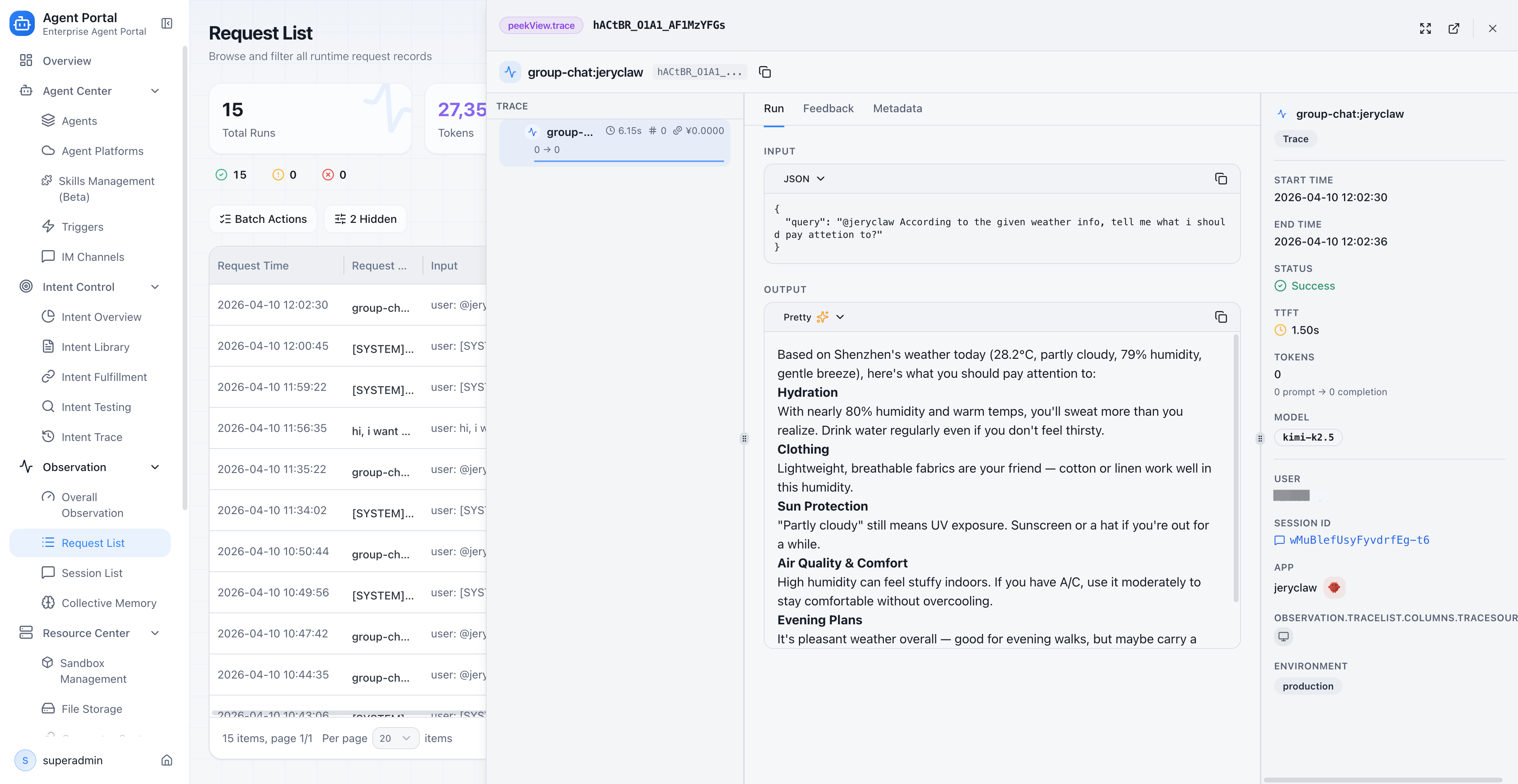Image resolution: width=1518 pixels, height=784 pixels.
Task: Click the output panel vertical scrollbar
Action: click(x=1236, y=468)
